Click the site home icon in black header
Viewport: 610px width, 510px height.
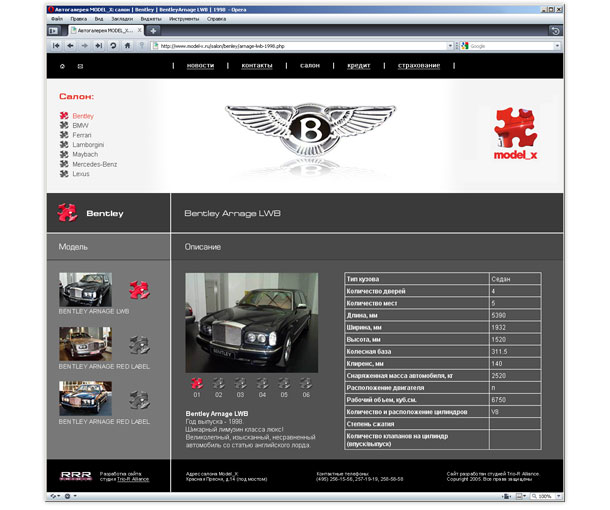tap(62, 67)
